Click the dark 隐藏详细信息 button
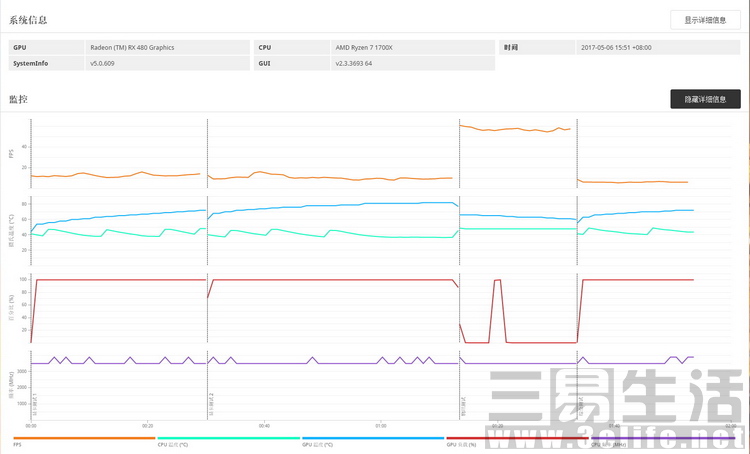 [x=705, y=99]
